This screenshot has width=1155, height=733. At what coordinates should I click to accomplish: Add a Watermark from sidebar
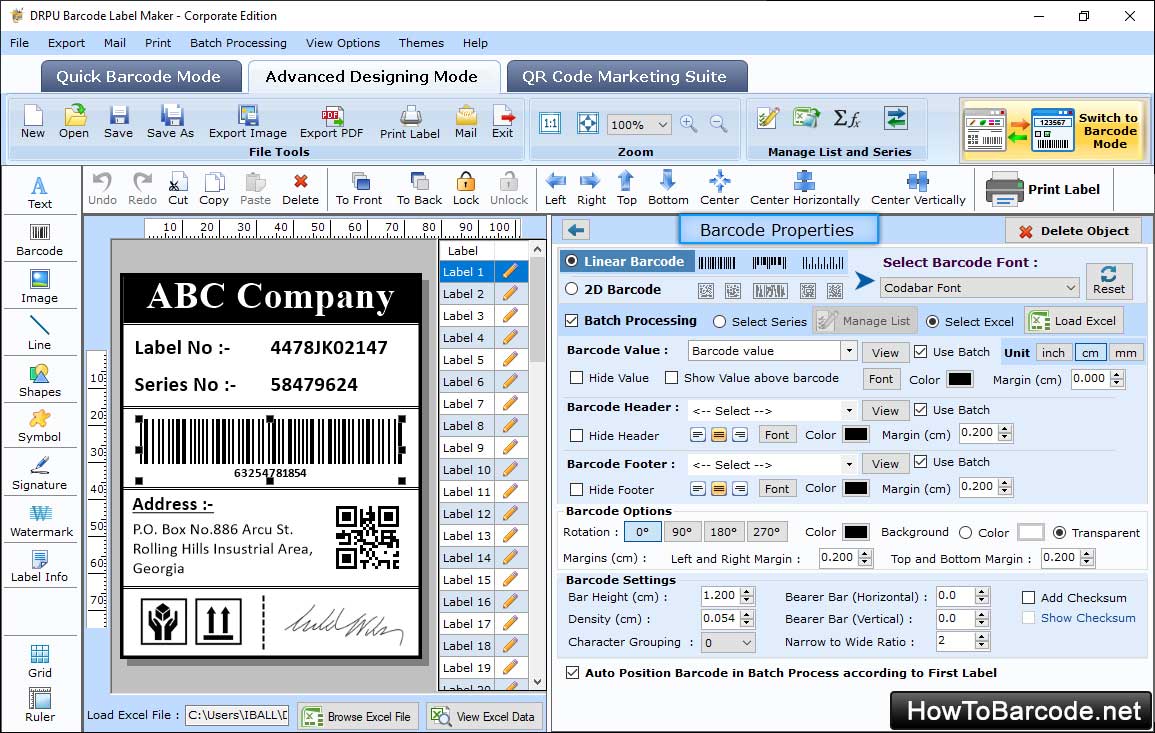click(x=41, y=521)
